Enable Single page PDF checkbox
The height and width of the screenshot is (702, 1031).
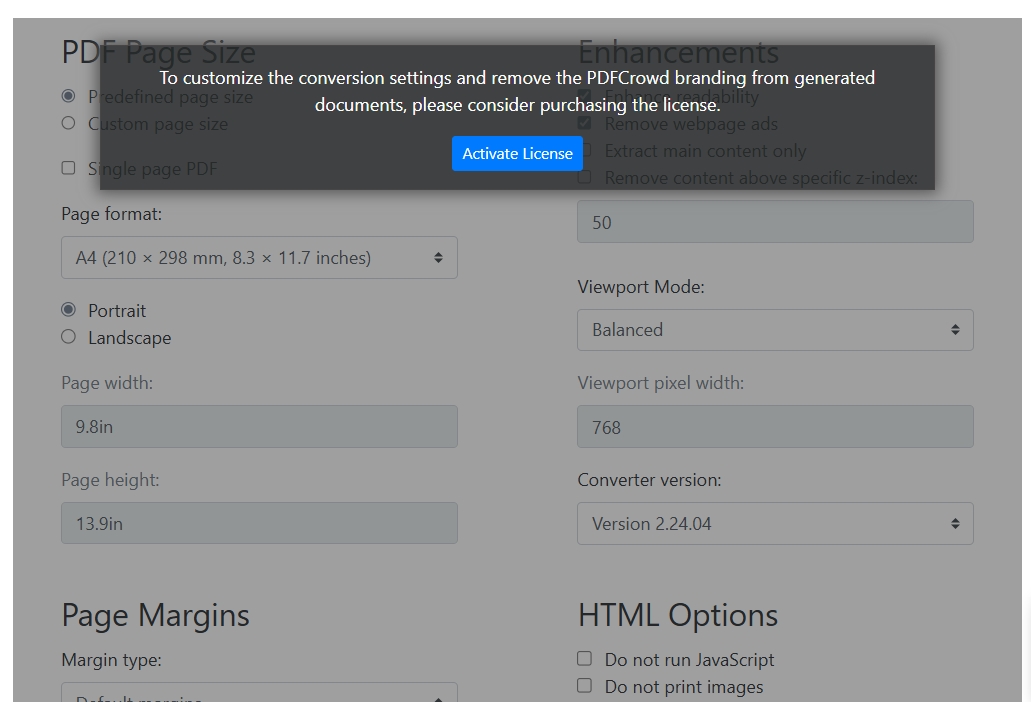[x=68, y=168]
